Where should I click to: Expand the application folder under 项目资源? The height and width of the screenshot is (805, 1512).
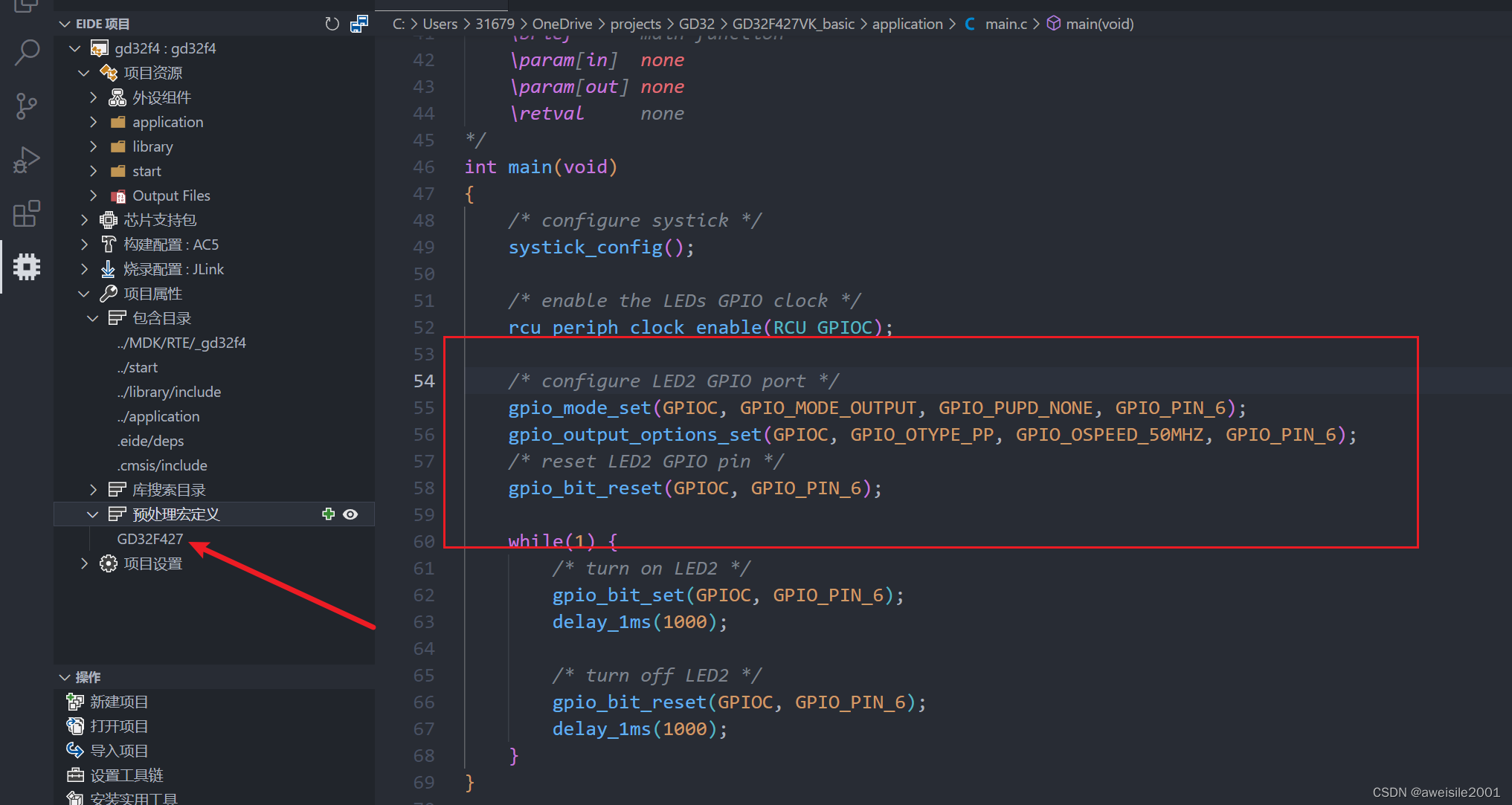[x=93, y=121]
